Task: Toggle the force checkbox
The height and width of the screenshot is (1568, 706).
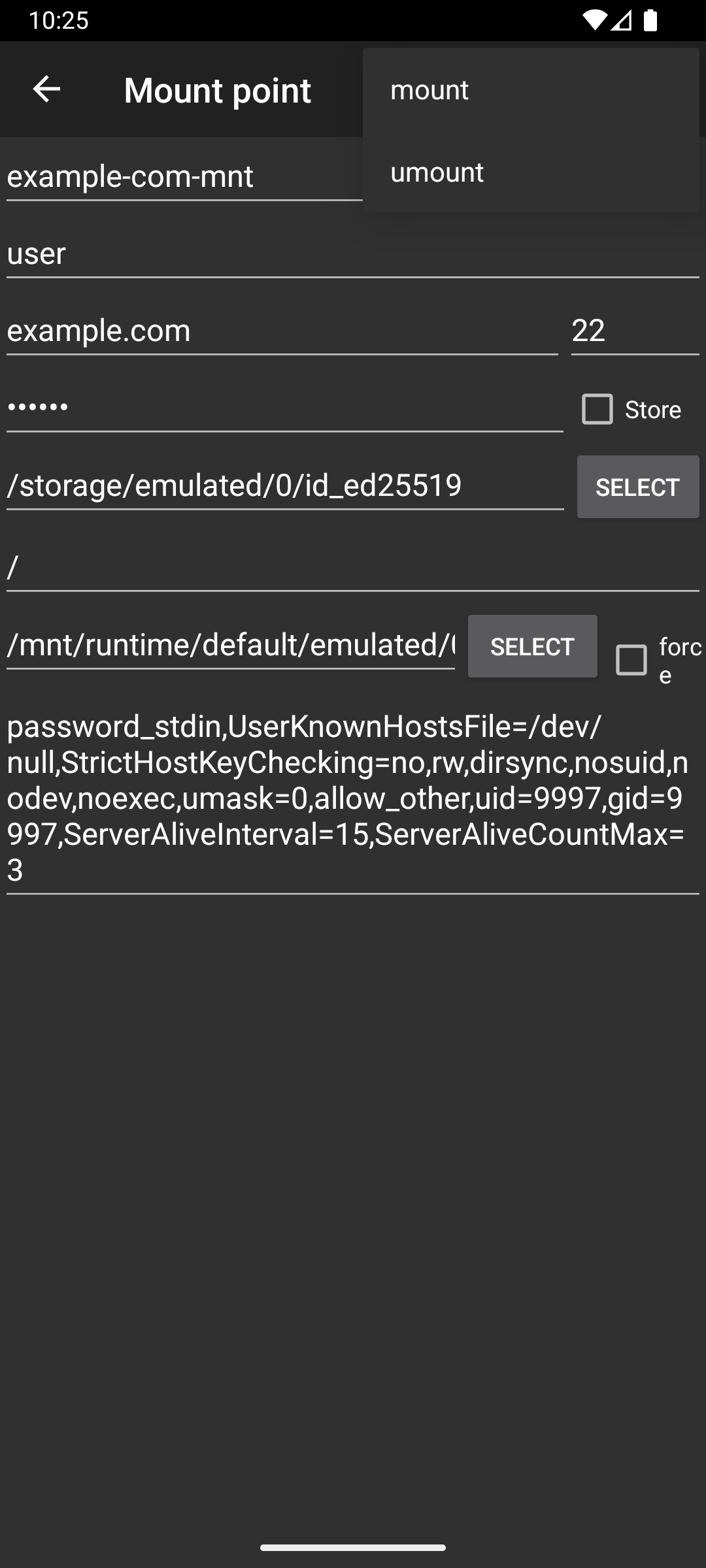Action: coord(631,660)
